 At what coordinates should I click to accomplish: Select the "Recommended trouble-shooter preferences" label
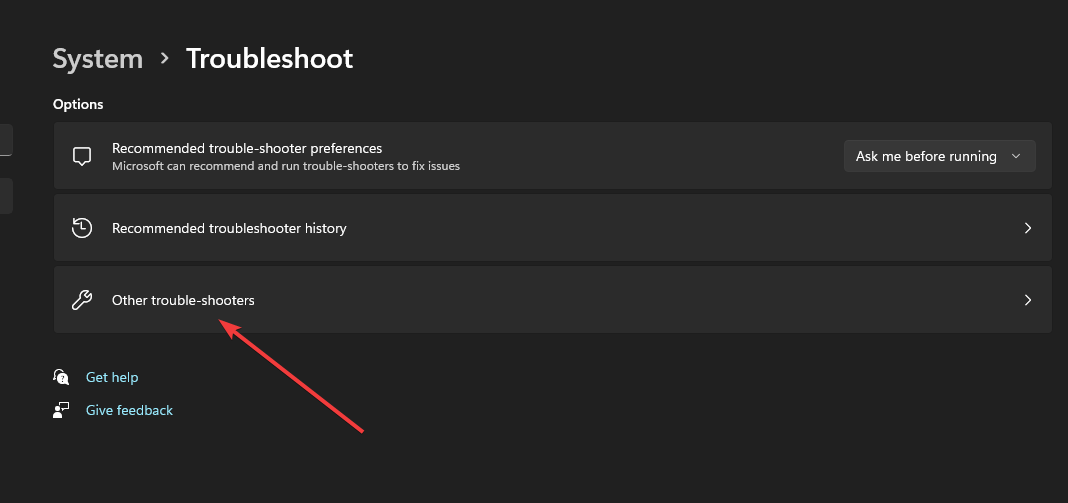coord(247,148)
